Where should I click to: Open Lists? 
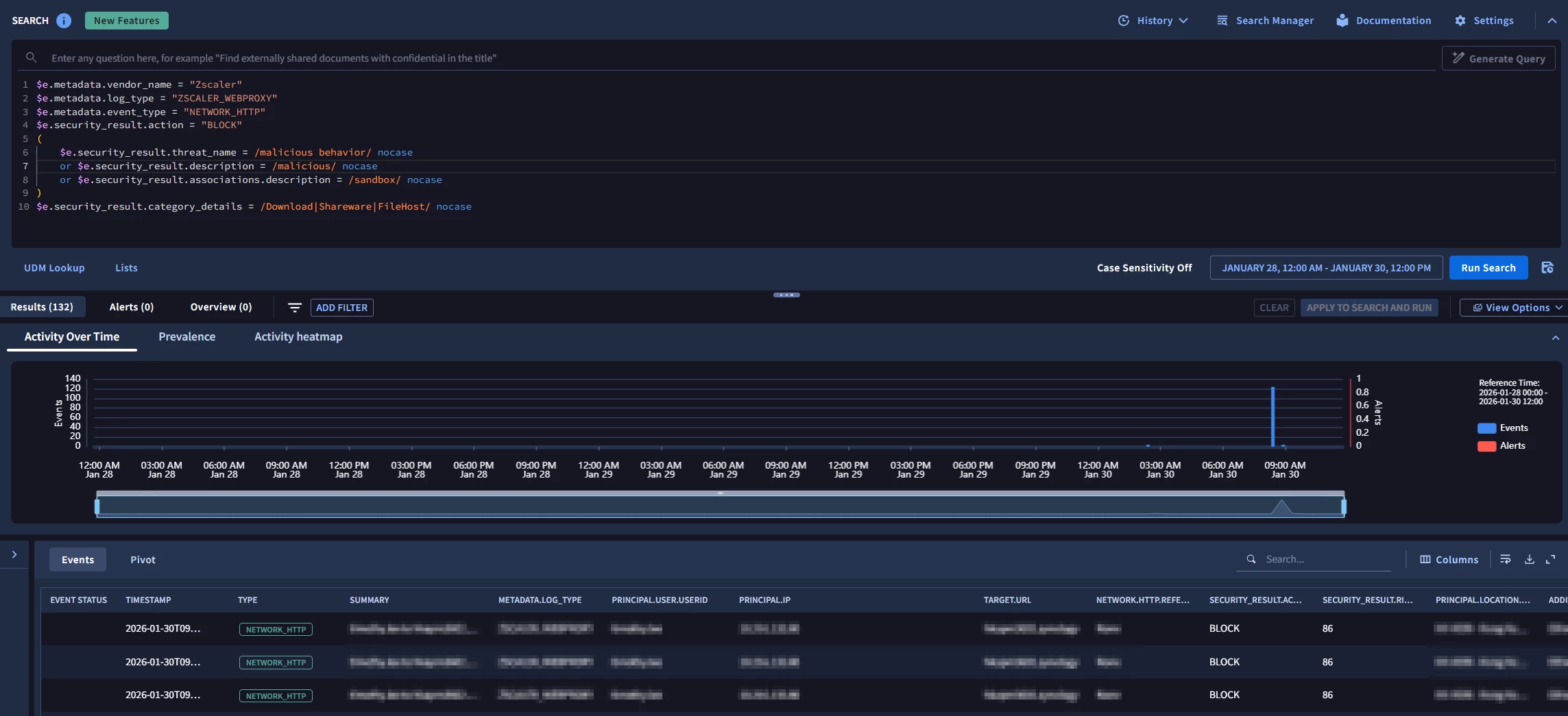126,268
